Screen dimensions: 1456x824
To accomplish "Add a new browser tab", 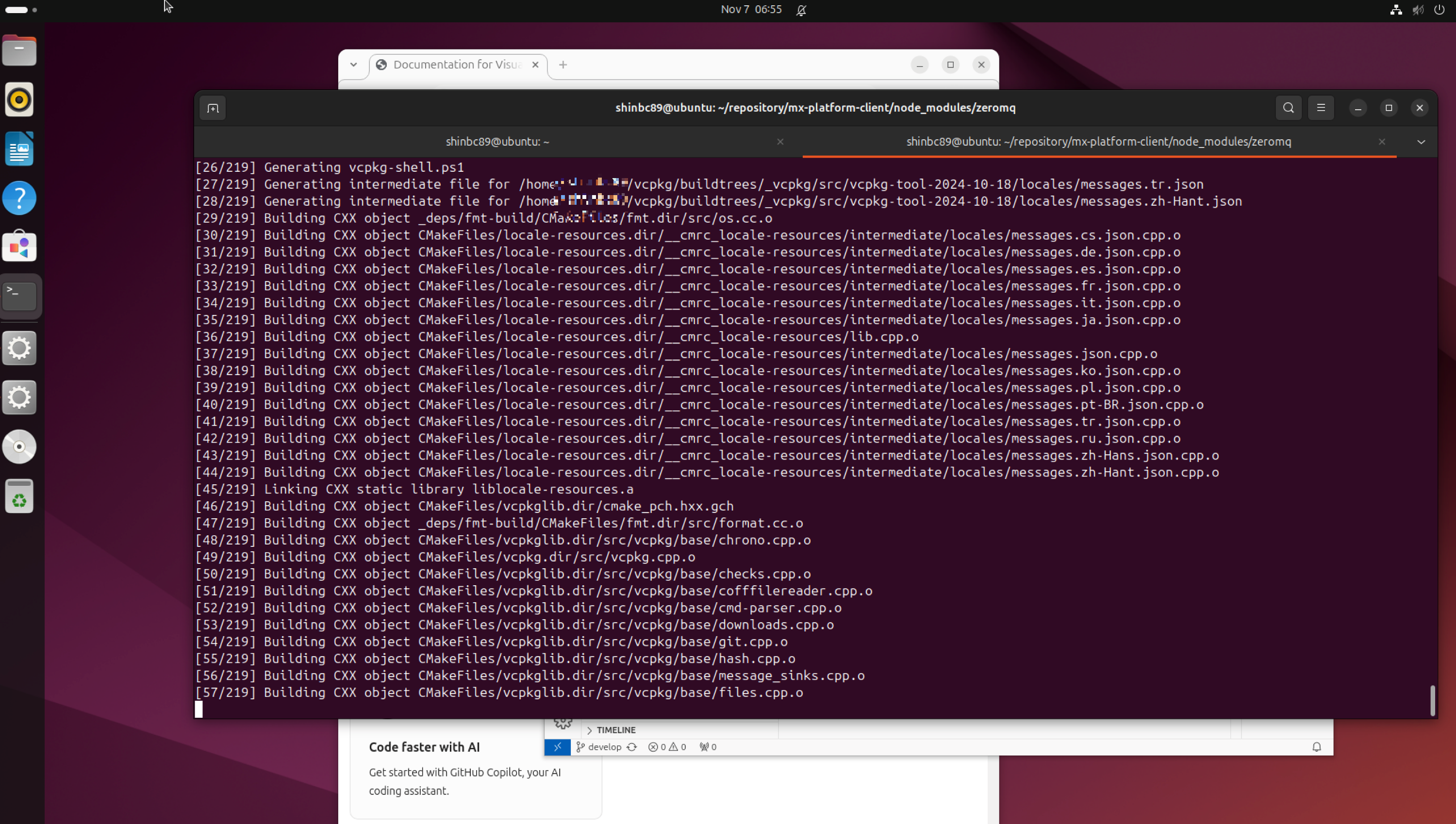I will [563, 65].
